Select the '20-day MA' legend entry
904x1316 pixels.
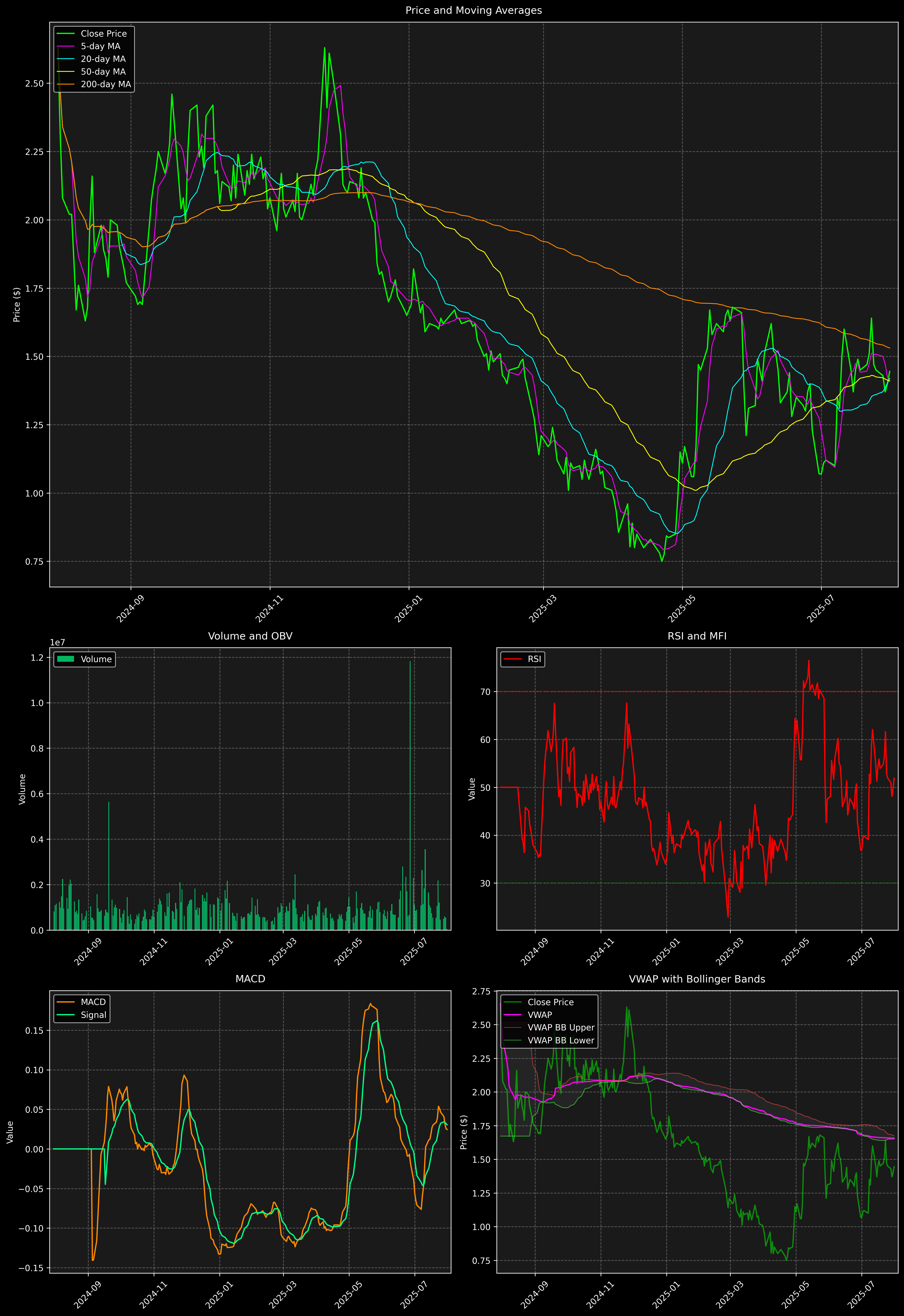[103, 59]
